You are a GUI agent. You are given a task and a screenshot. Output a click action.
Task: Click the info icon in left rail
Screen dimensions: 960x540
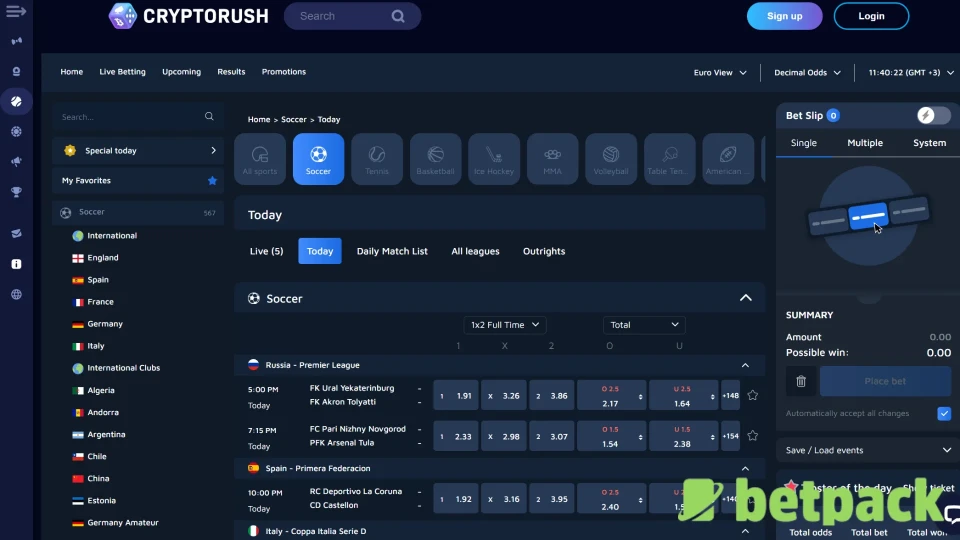(17, 264)
